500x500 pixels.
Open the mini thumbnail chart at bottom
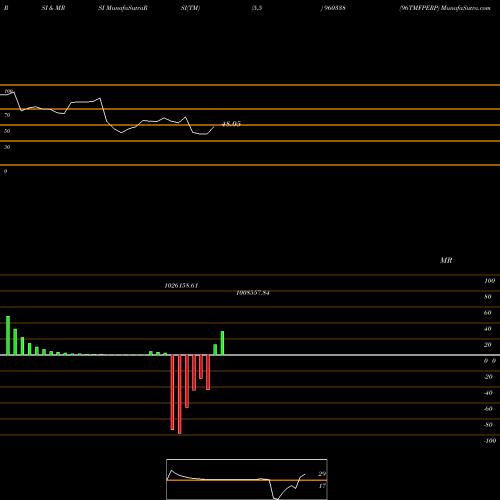(x=247, y=479)
